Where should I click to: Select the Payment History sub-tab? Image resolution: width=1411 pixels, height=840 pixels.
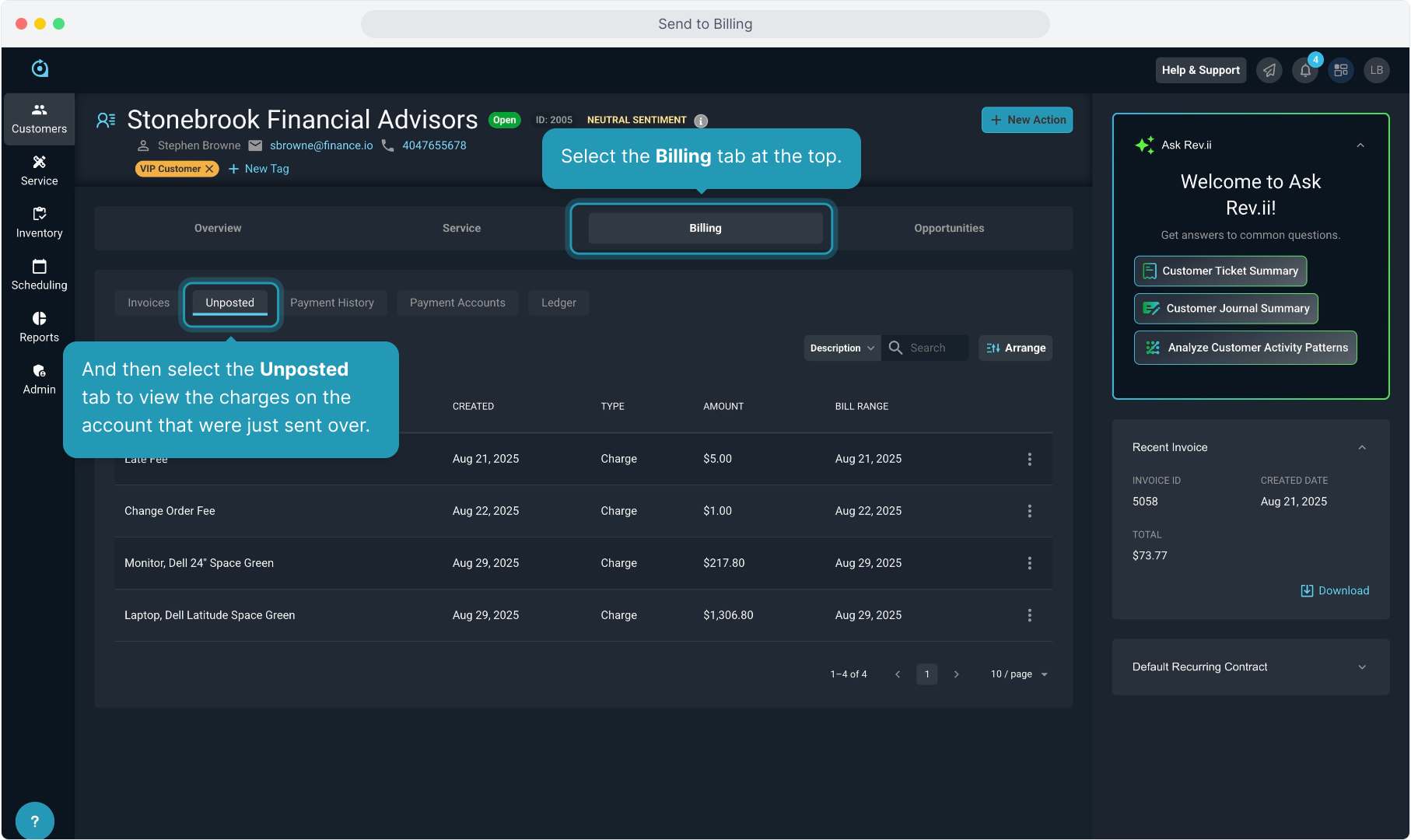point(332,303)
